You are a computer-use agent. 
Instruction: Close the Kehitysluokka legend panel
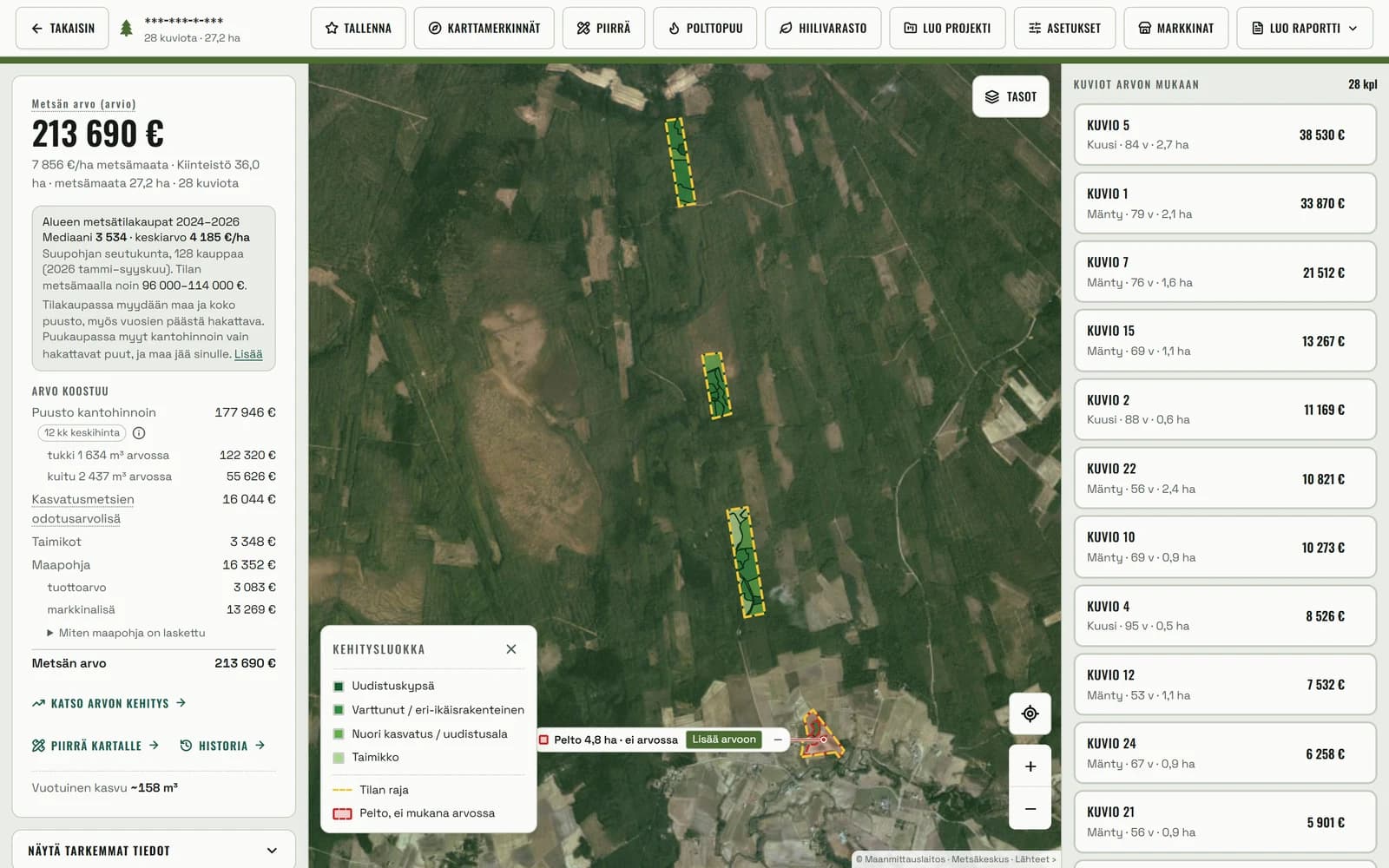(x=511, y=649)
